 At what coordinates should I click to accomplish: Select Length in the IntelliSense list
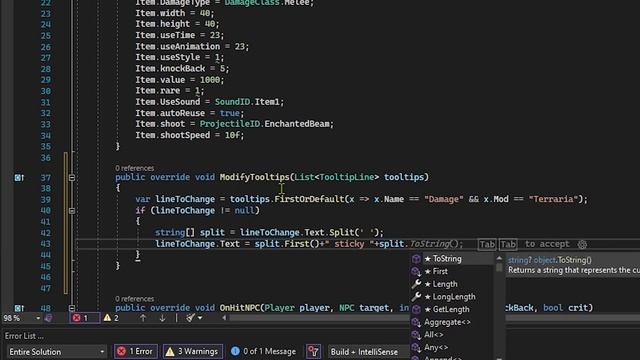coord(452,284)
